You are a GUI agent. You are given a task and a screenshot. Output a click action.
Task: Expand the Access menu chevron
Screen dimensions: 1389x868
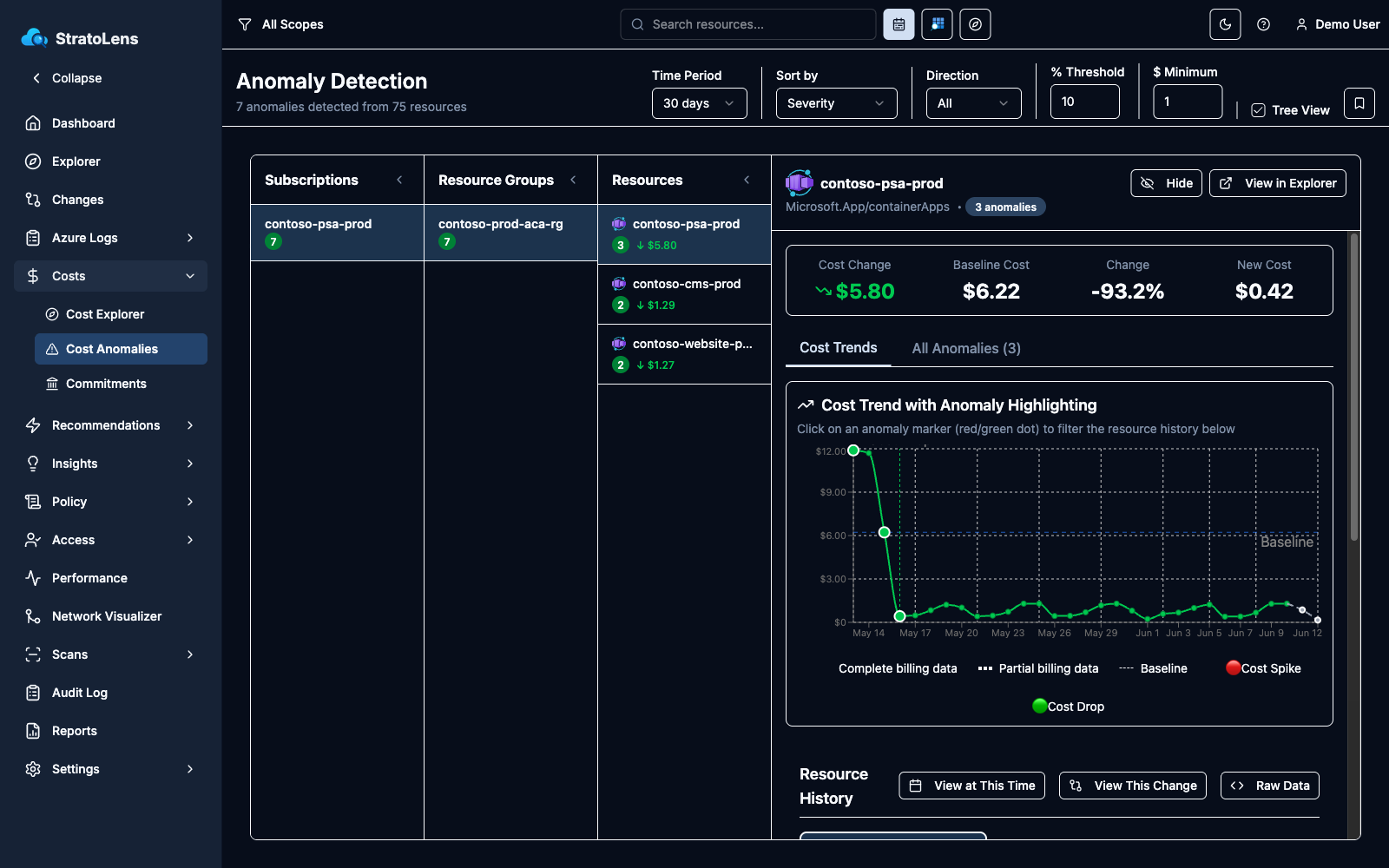[190, 540]
